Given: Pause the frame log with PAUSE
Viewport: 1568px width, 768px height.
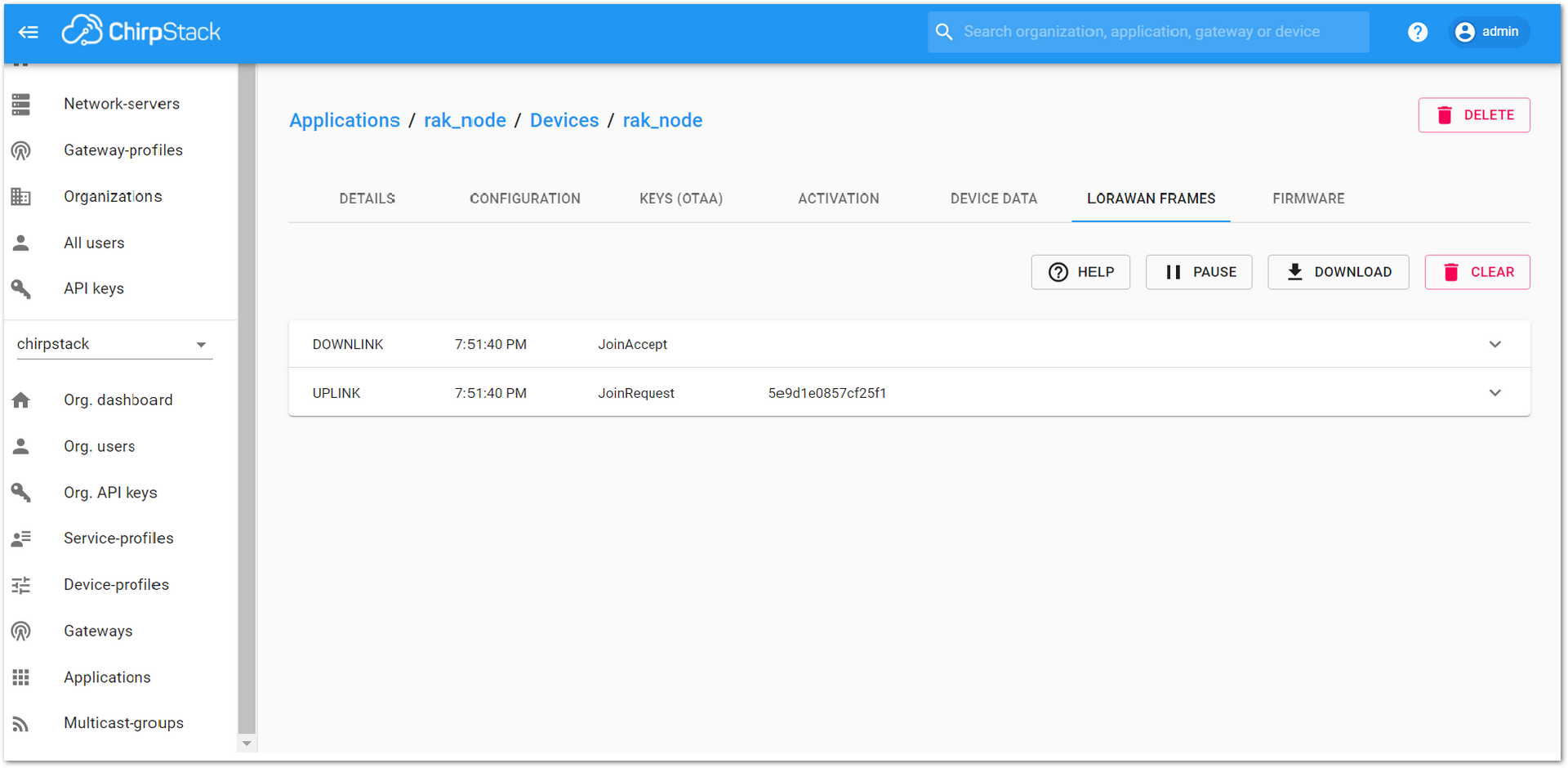Looking at the screenshot, I should pos(1199,272).
